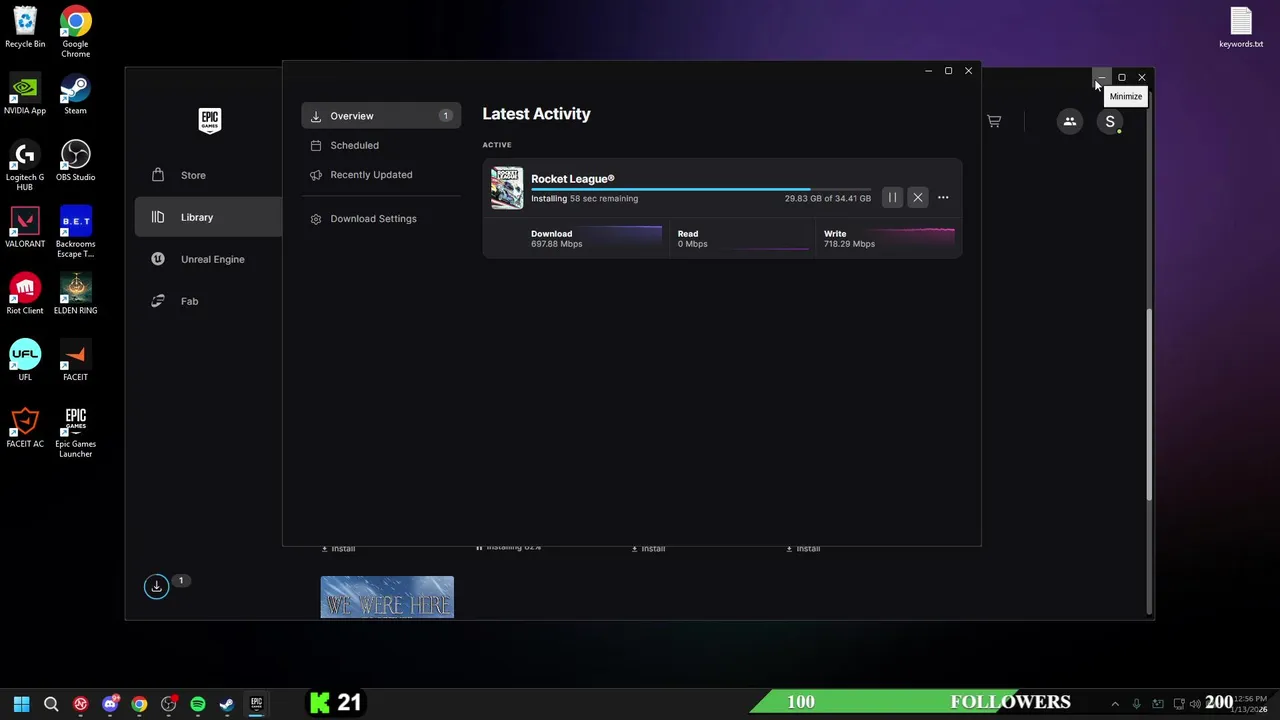Open Discord from the taskbar
1280x720 pixels.
tap(110, 704)
